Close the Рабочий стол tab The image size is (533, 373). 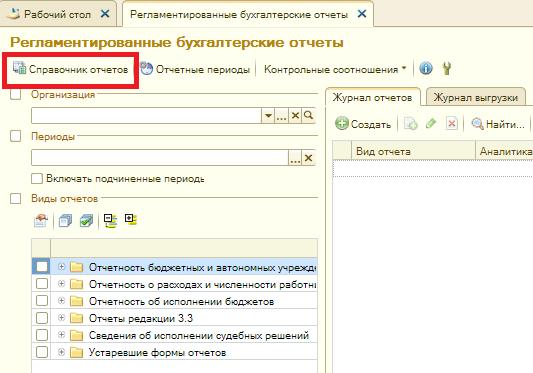[x=105, y=14]
